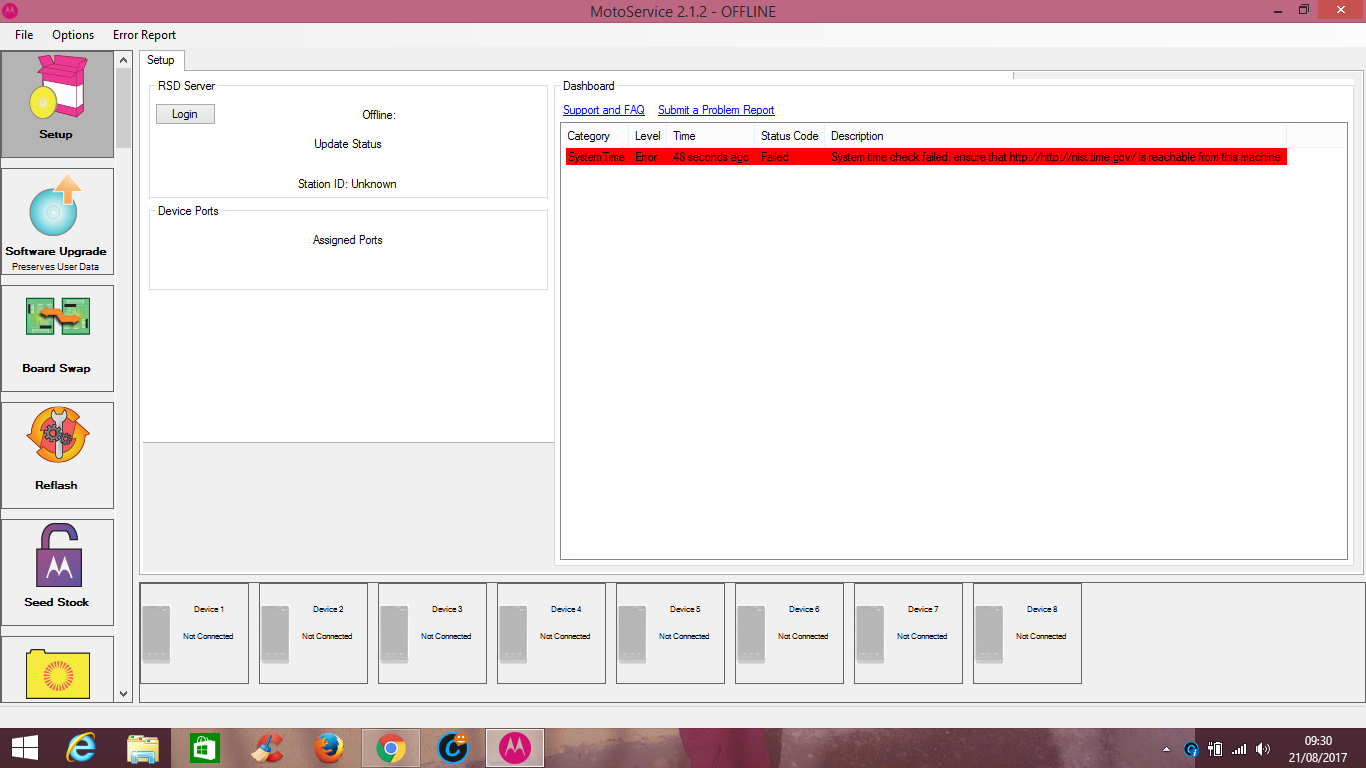Click the MotoService taskbar icon
Viewport: 1366px width, 768px height.
pyautogui.click(x=515, y=748)
